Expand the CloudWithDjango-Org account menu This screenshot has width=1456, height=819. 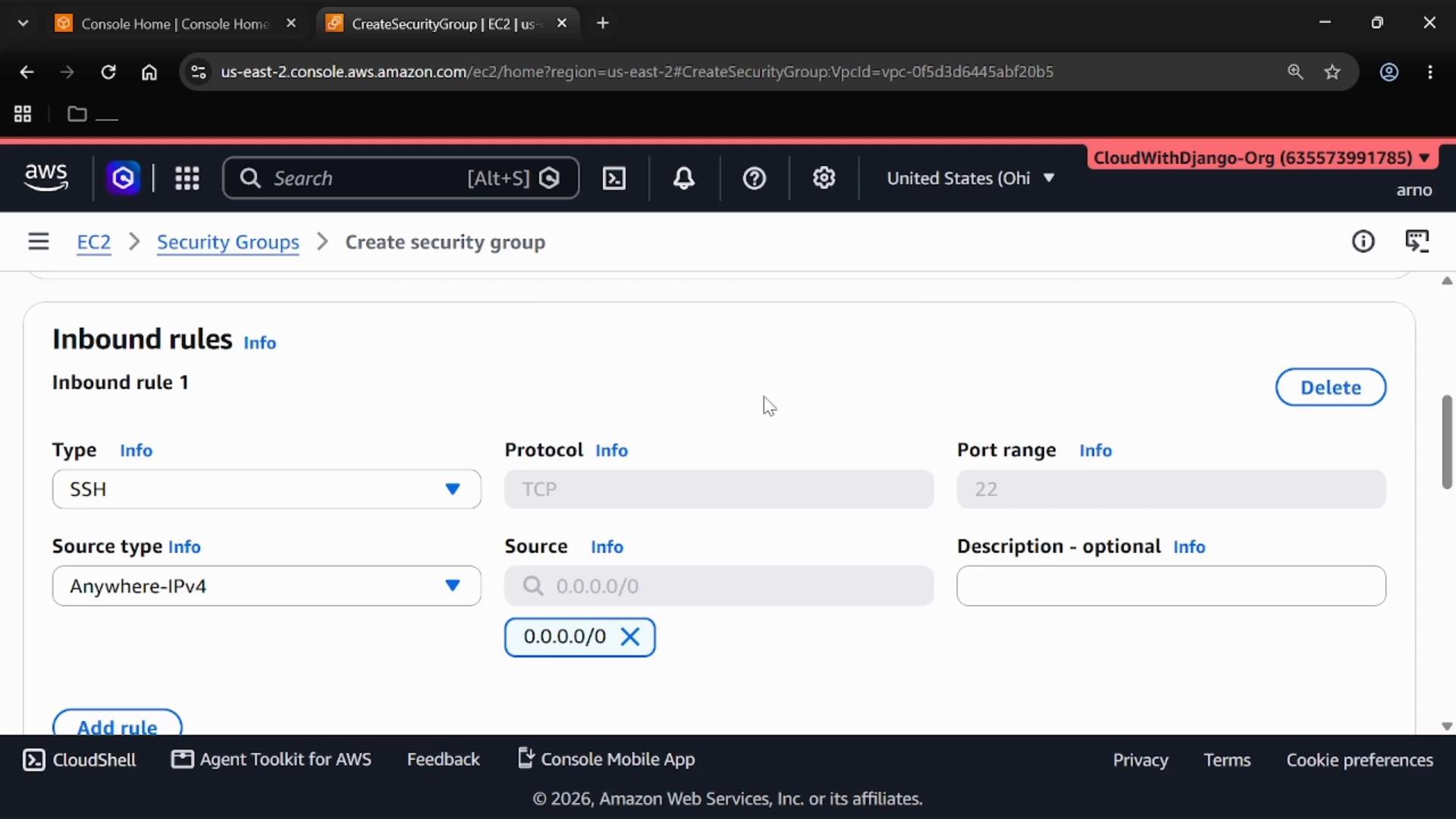click(x=1262, y=158)
